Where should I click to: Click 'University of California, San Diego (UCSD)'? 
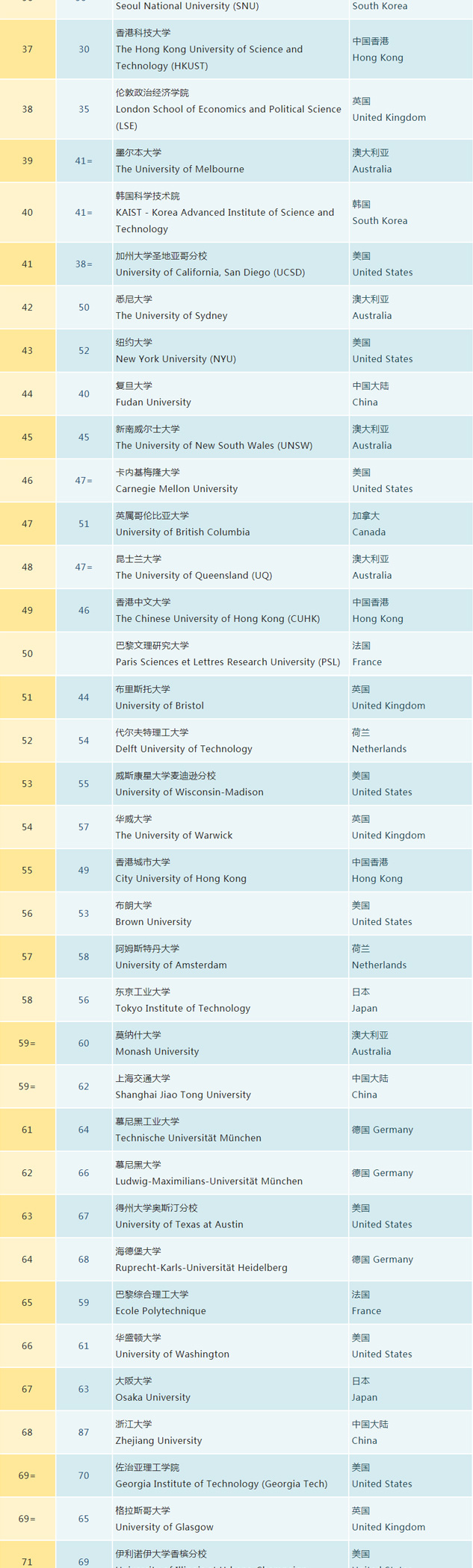[x=210, y=273]
